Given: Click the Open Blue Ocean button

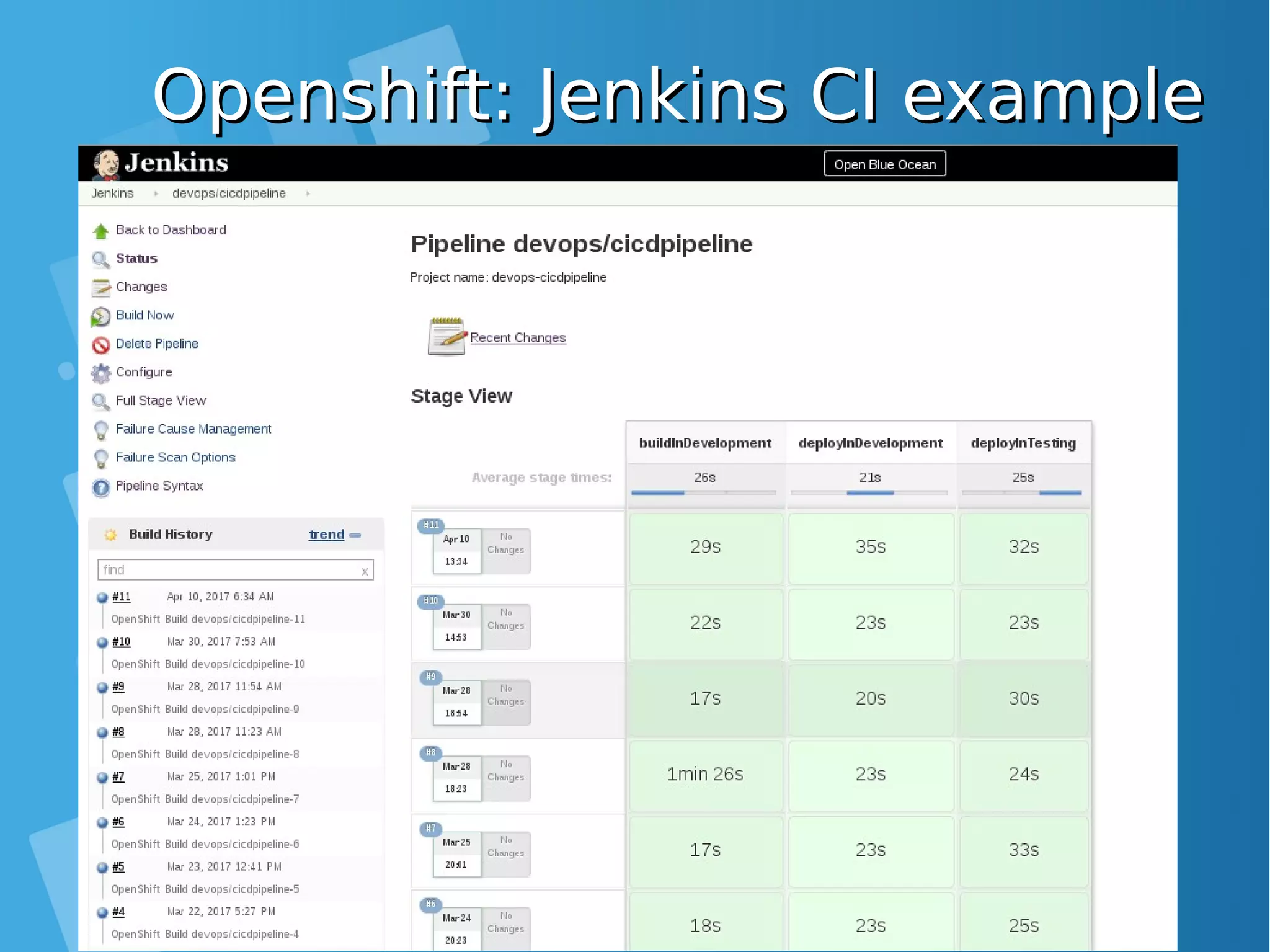Looking at the screenshot, I should click(885, 164).
